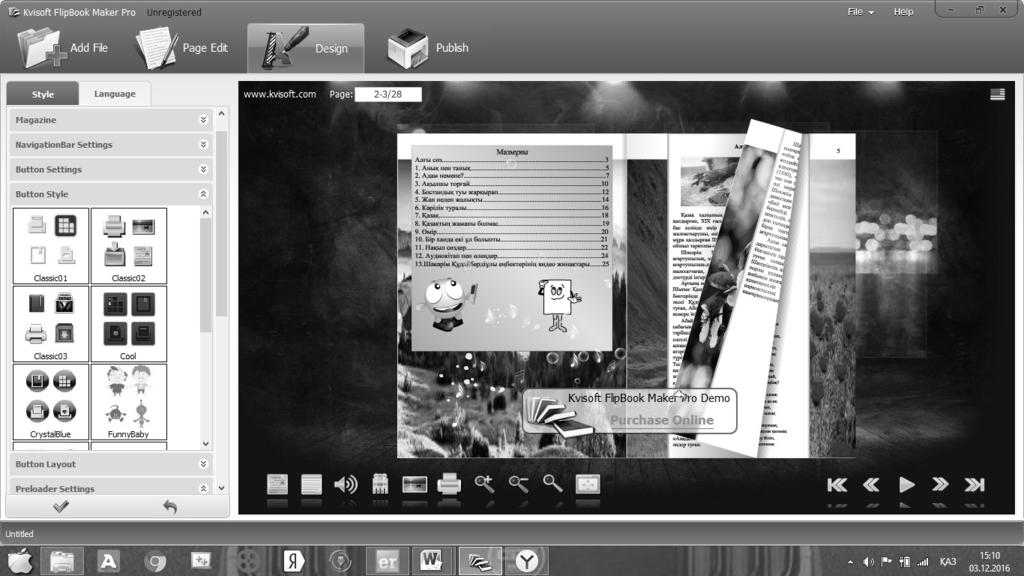Start auto play of the flipbook
Image resolution: width=1024 pixels, height=576 pixels.
point(906,485)
